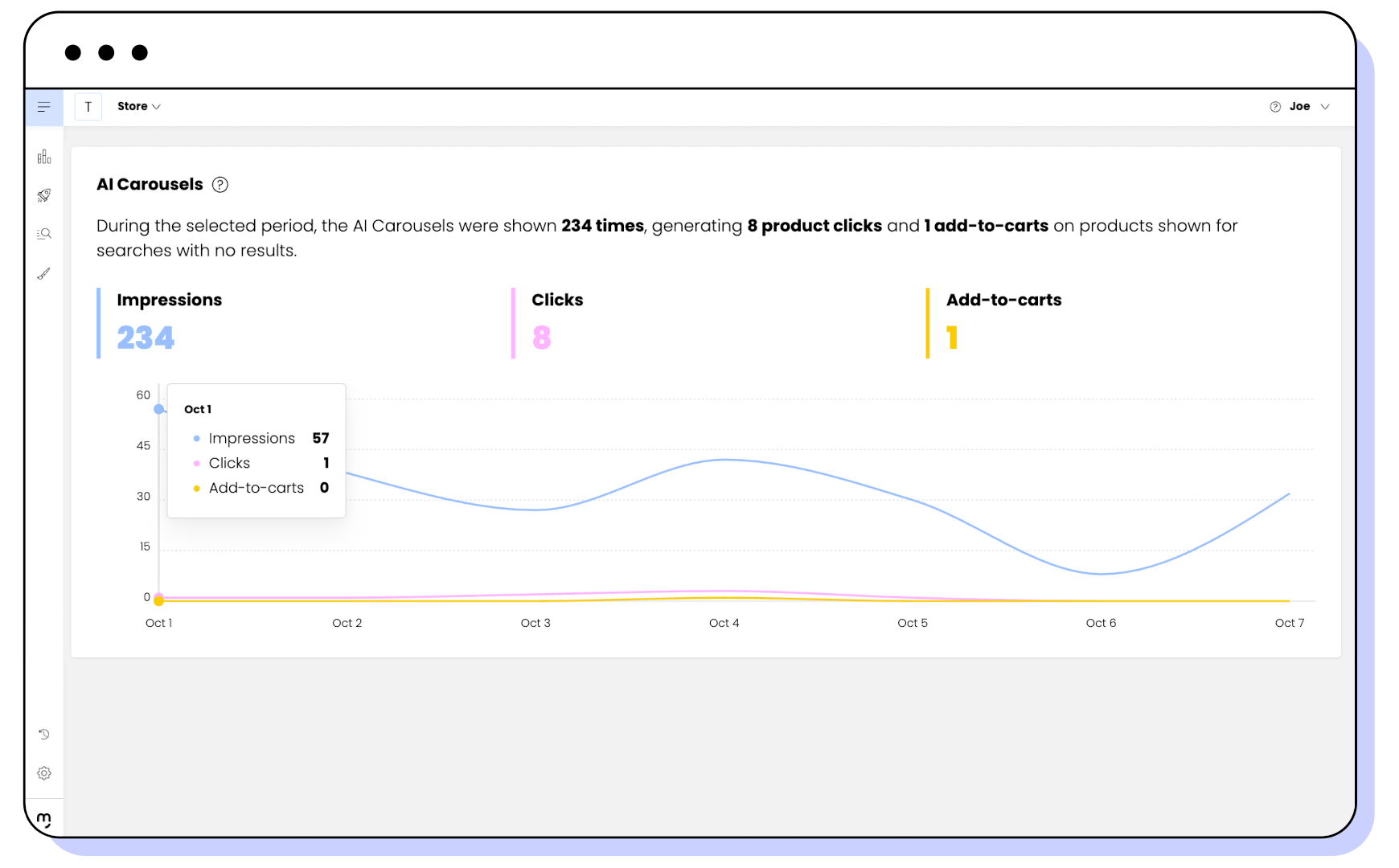Open the Joe user menu
The width and height of the screenshot is (1399, 868).
[x=1309, y=106]
